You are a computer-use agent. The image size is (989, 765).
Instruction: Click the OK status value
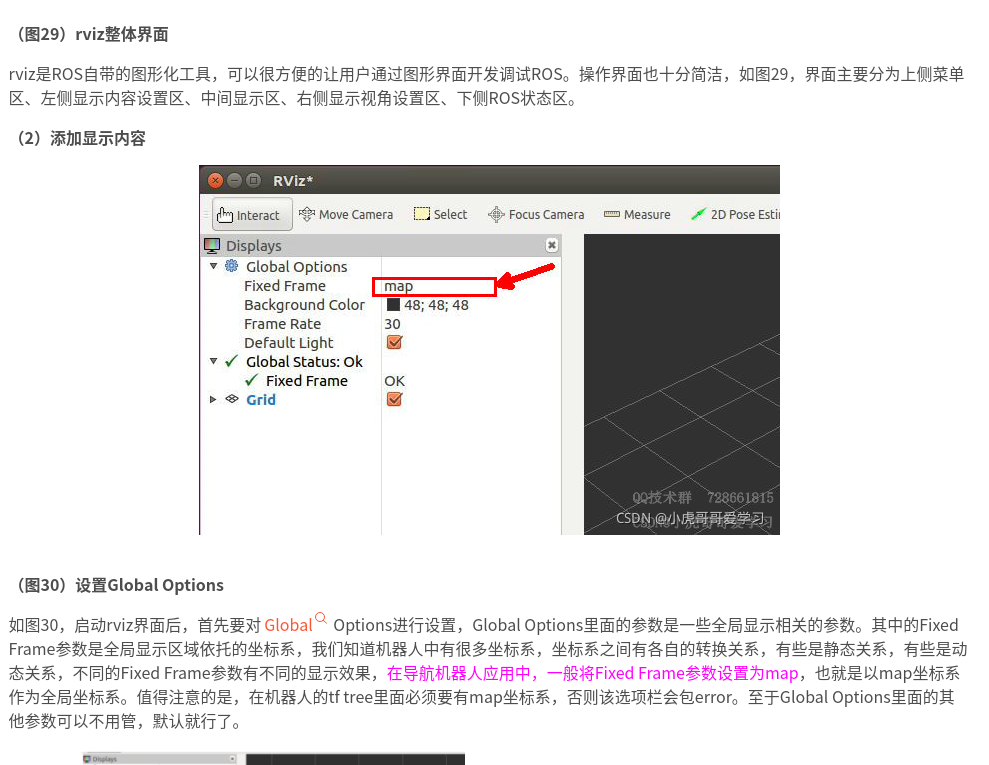[394, 381]
